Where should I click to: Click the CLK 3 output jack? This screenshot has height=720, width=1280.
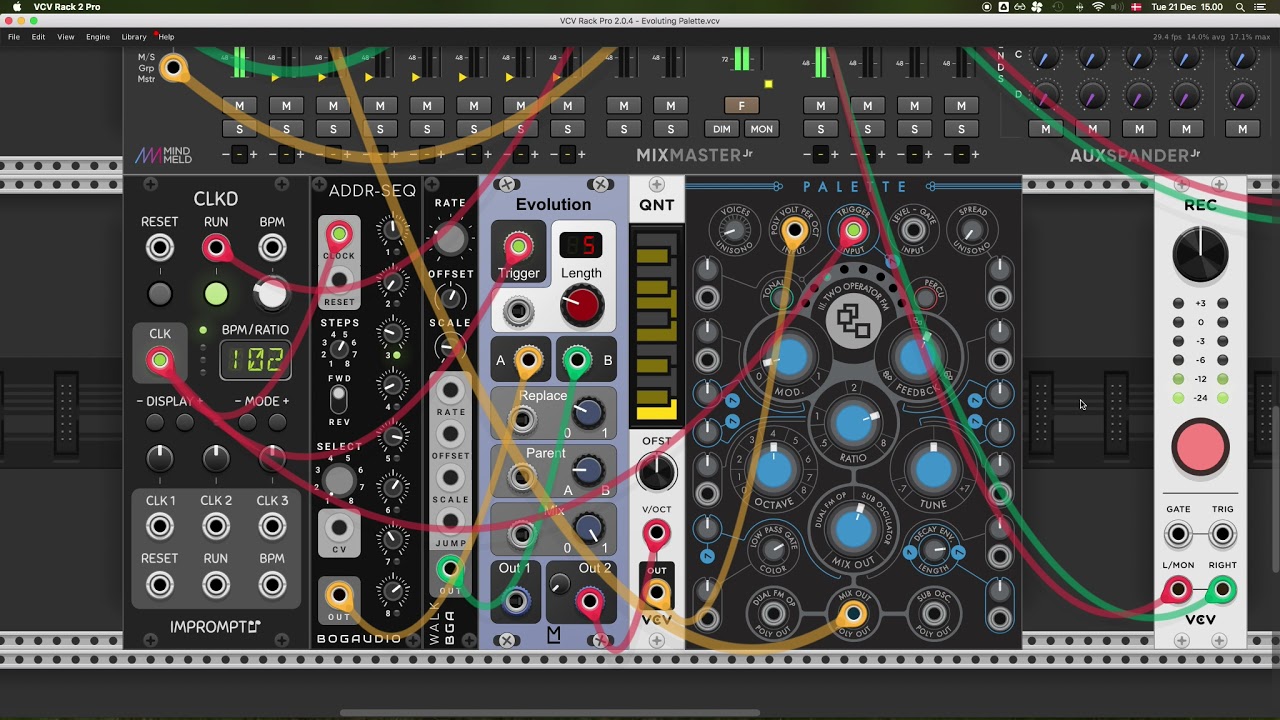272,526
